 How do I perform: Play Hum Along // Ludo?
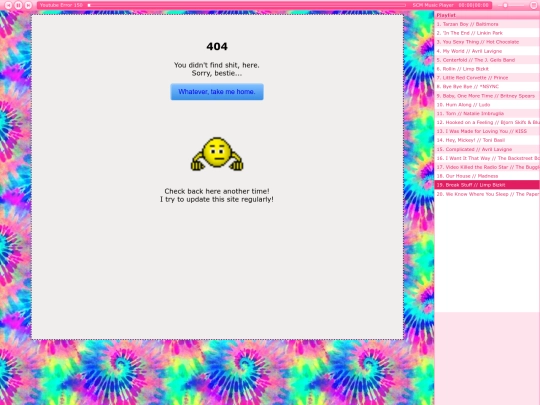(x=487, y=105)
